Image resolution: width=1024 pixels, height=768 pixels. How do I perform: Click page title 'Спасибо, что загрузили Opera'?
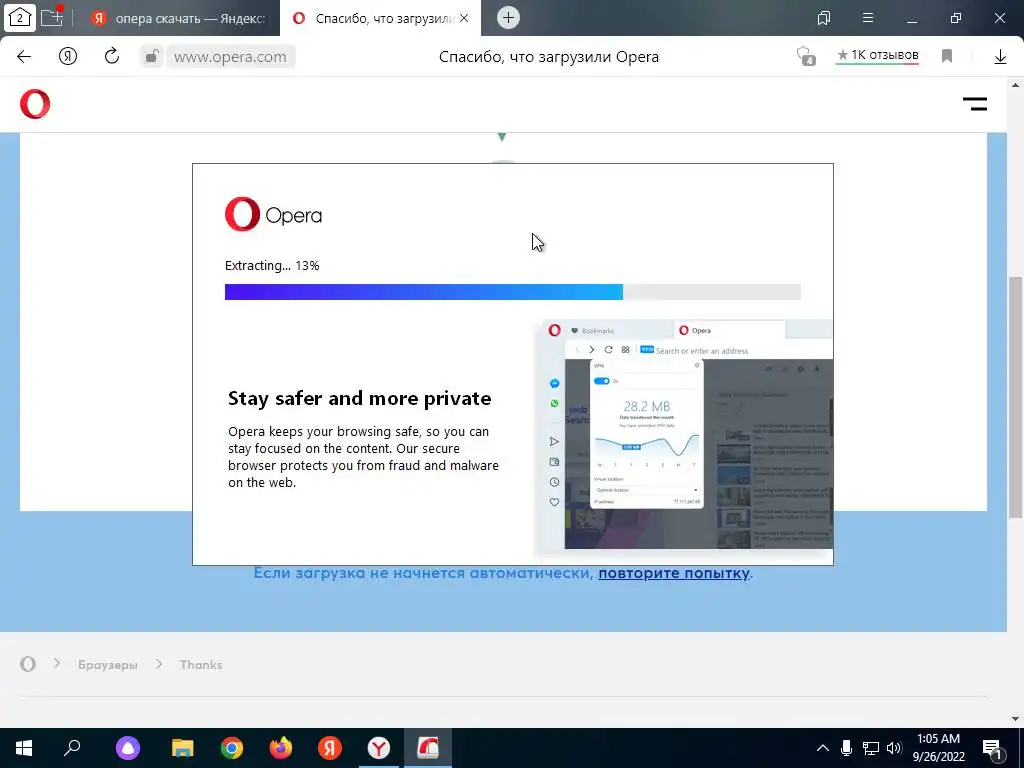[549, 57]
